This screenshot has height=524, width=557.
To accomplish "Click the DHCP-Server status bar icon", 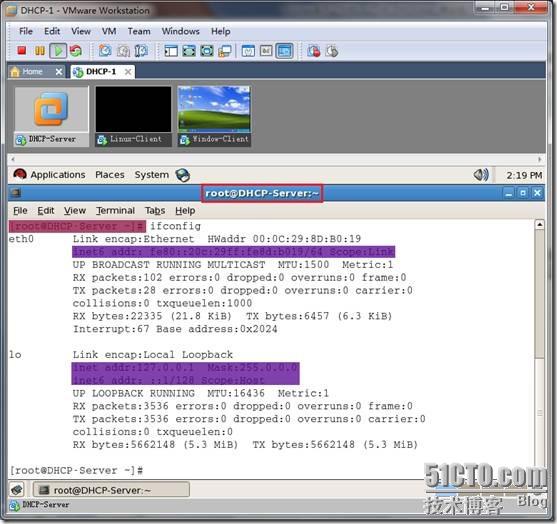I will click(x=14, y=505).
